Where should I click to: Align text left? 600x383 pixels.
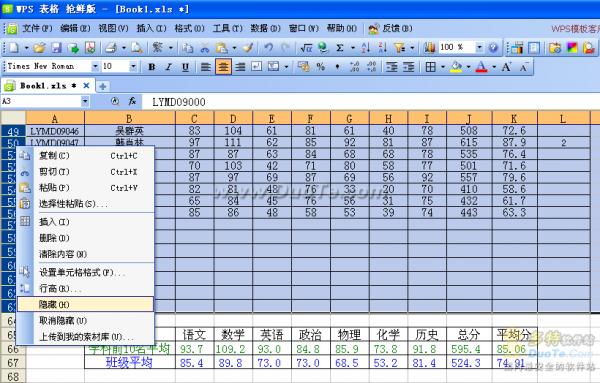206,67
